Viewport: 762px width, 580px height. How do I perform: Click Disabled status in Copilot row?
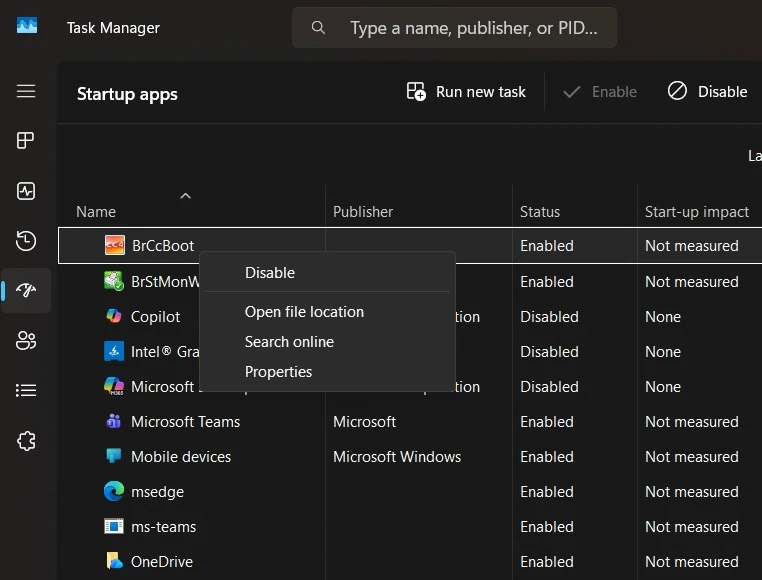coord(549,317)
